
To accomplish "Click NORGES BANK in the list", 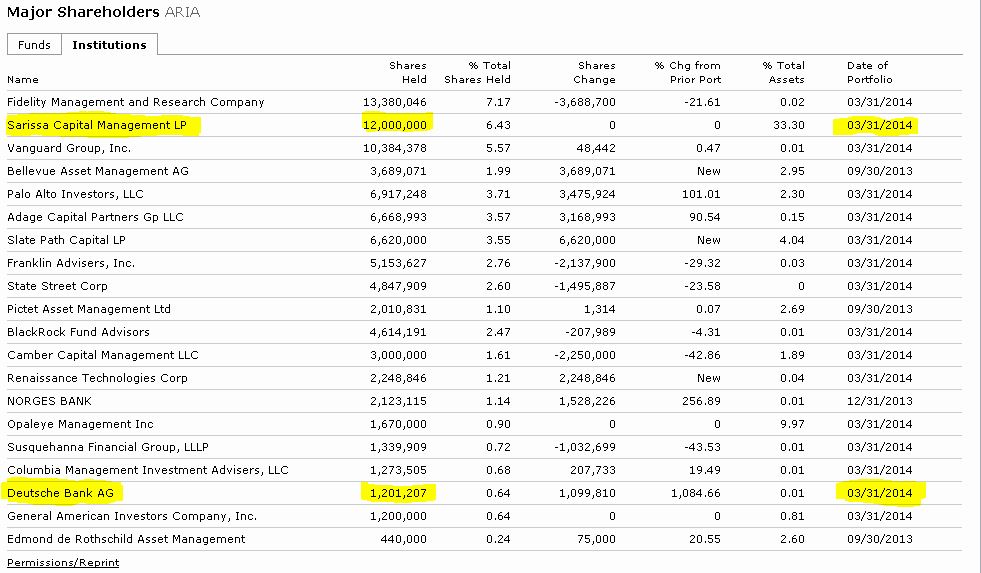I will (x=49, y=401).
